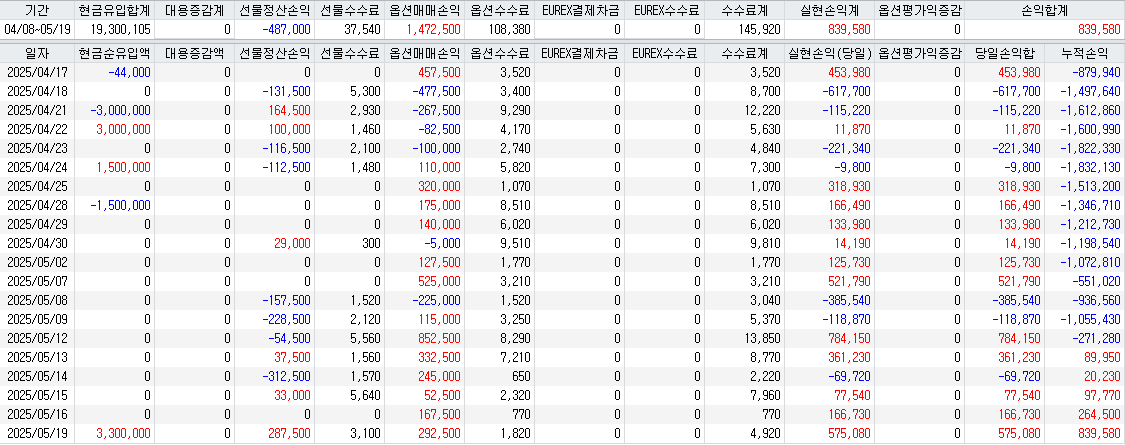Select the option loss -477,500 on 04/18

[437, 91]
